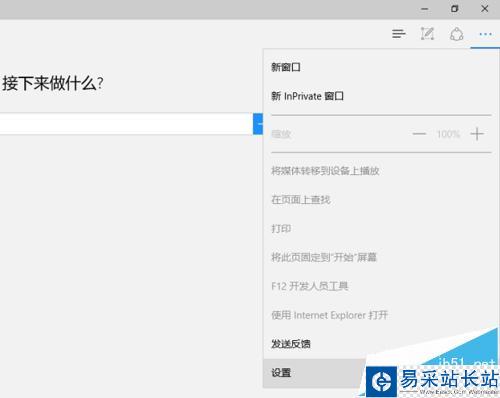
Task: Select the 100% zoom value
Action: (x=448, y=134)
